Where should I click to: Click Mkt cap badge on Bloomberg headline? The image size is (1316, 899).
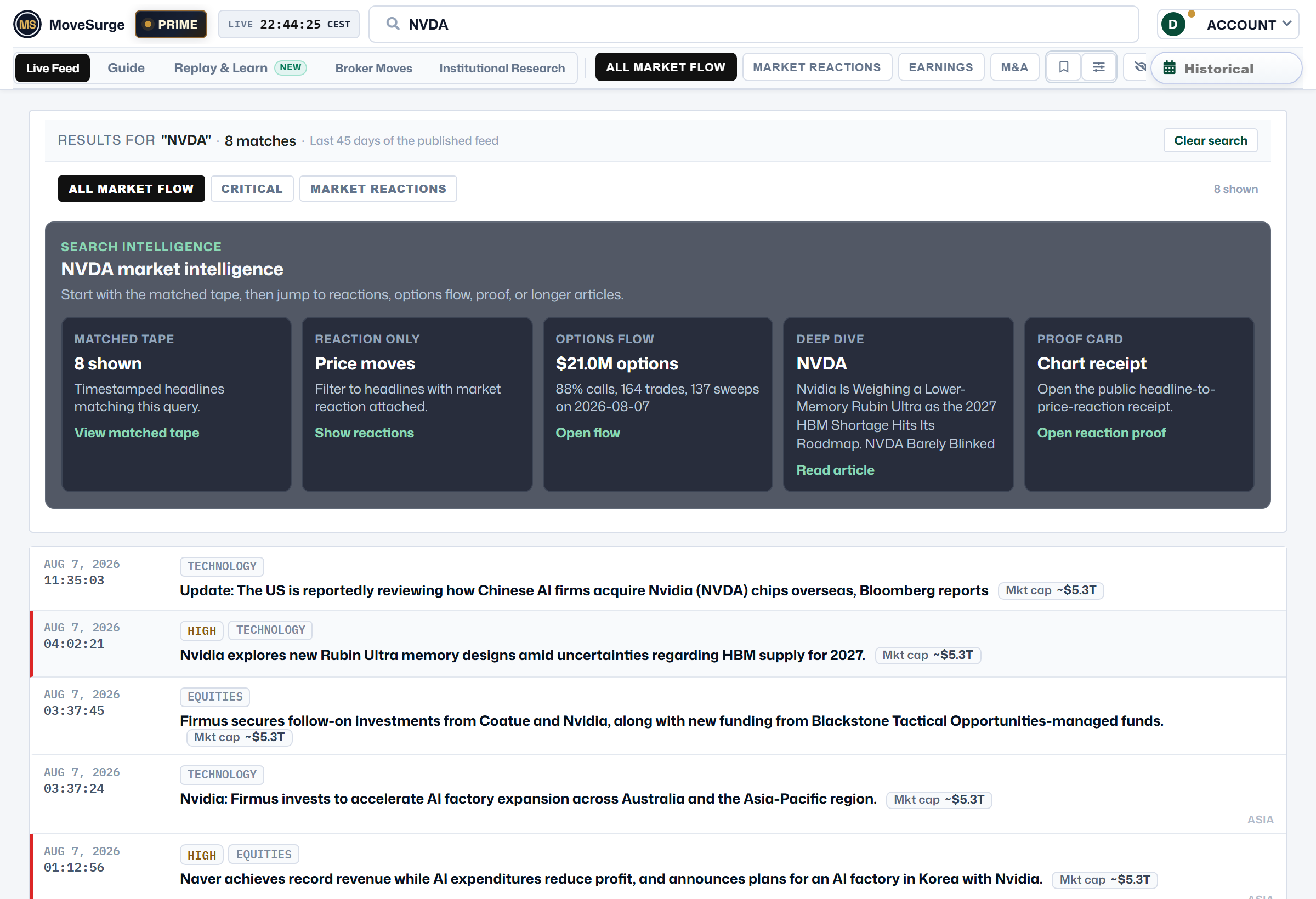point(1051,590)
